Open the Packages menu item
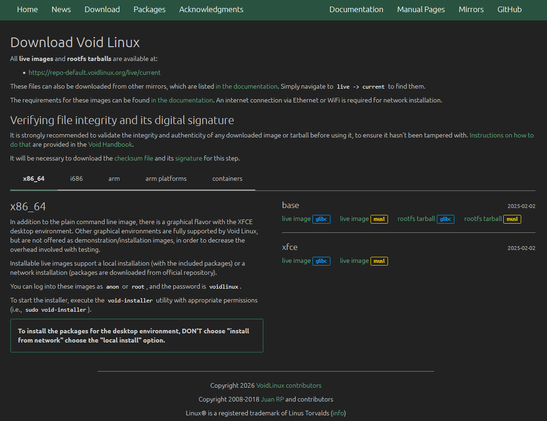 pos(149,9)
